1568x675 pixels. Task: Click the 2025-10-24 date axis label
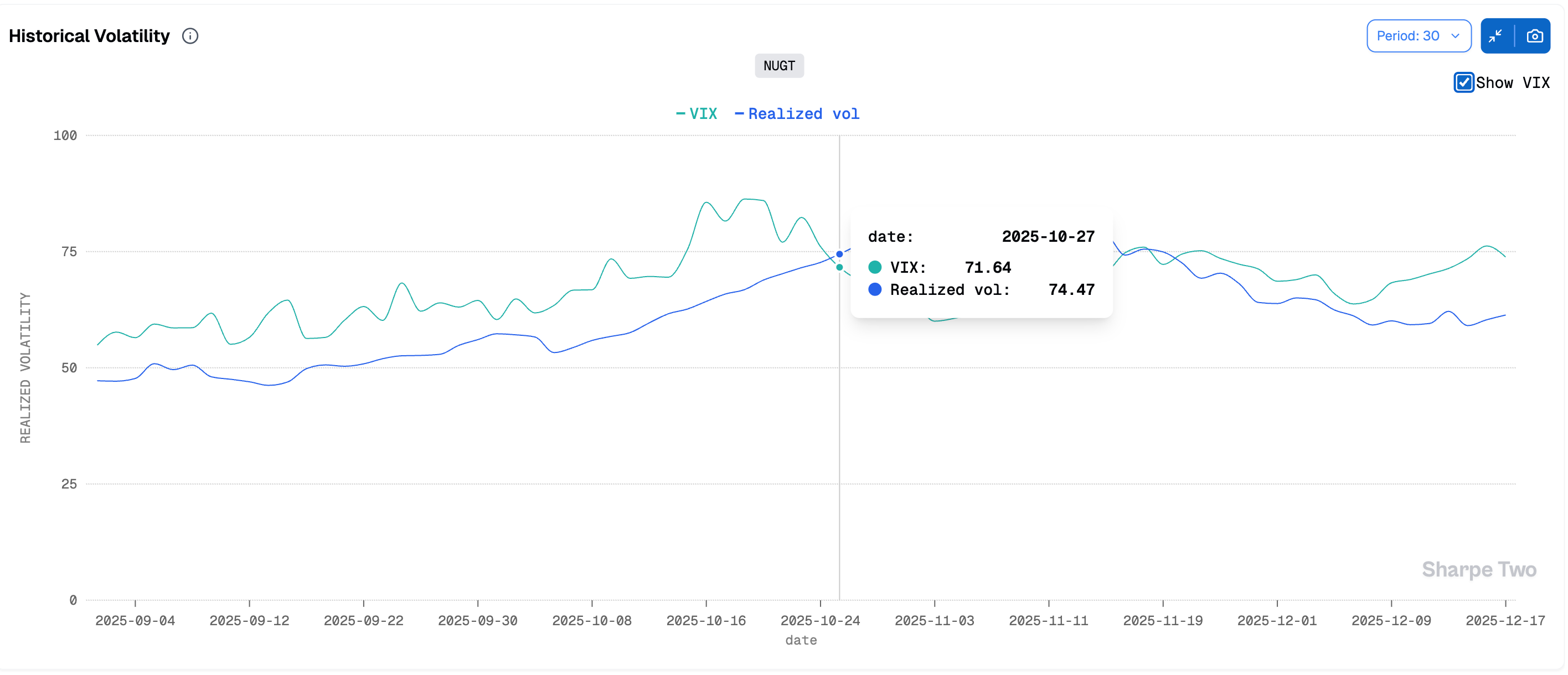pyautogui.click(x=820, y=620)
